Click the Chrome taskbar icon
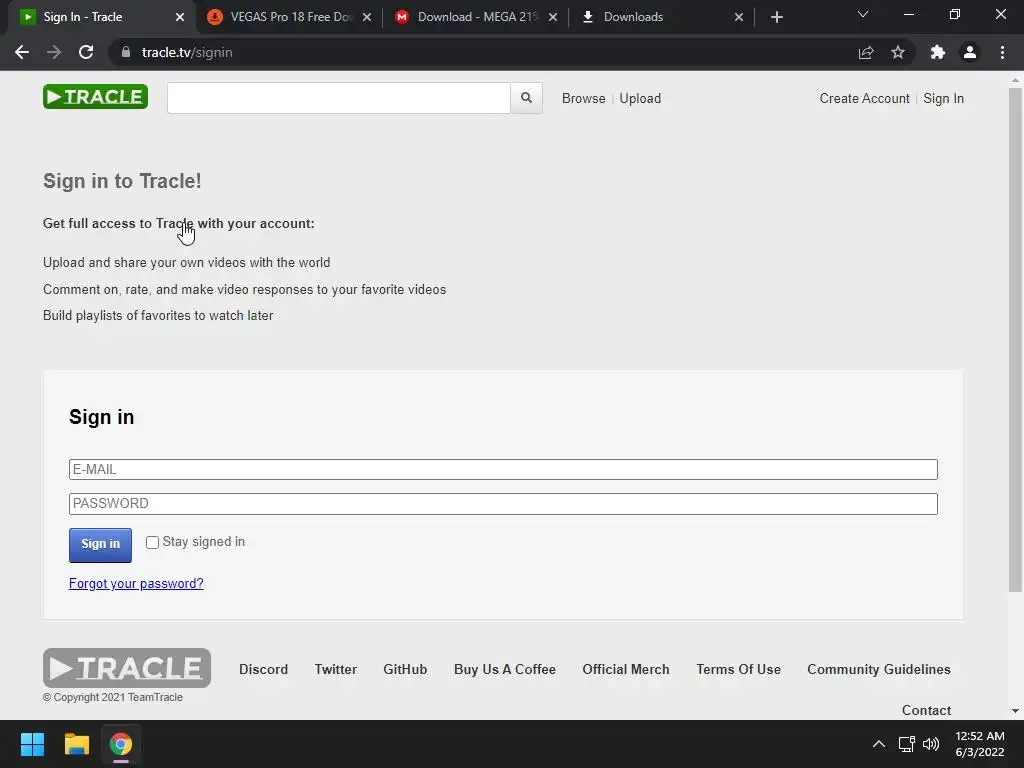 click(121, 744)
